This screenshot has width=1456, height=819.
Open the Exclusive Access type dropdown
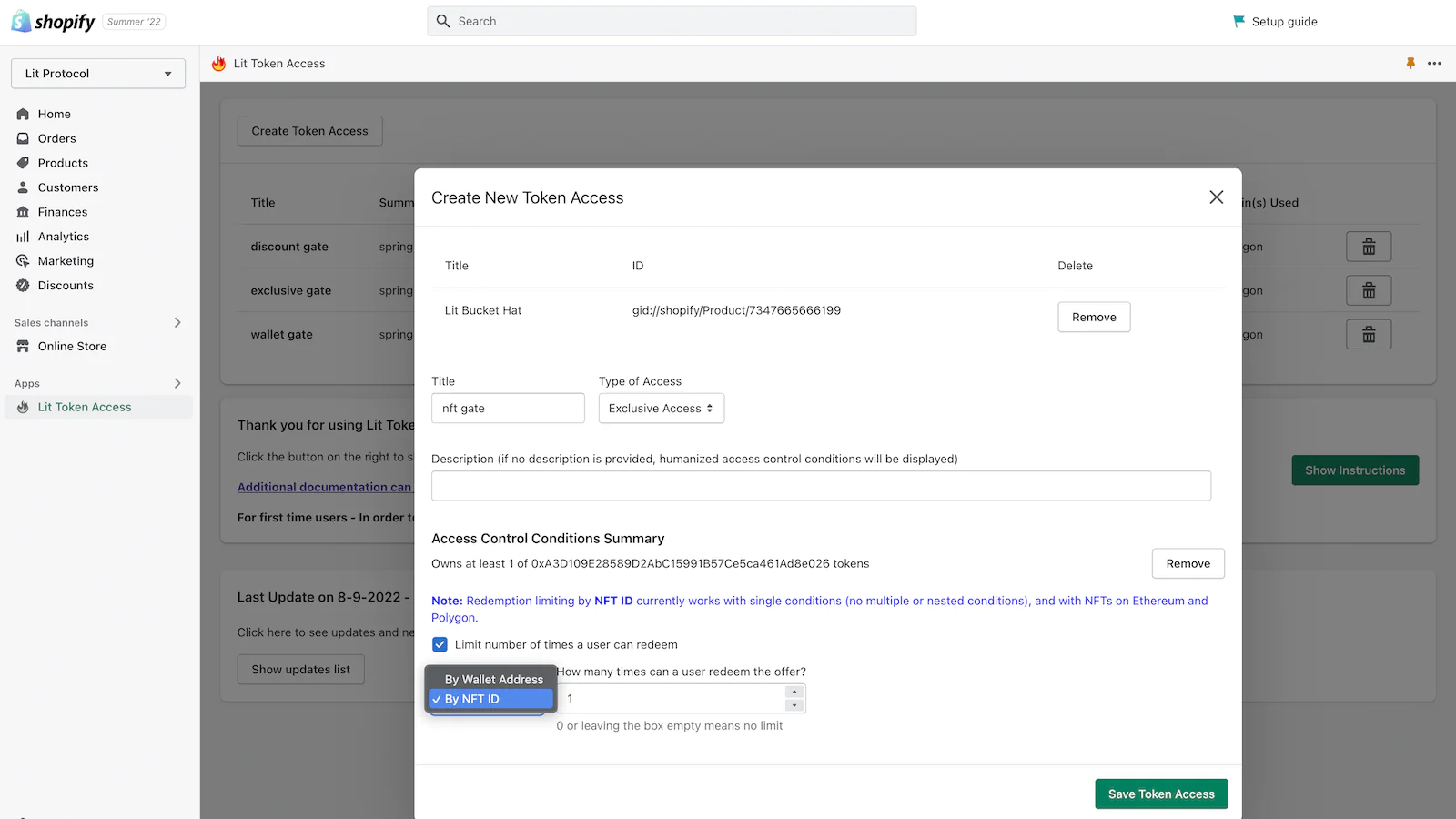661,408
